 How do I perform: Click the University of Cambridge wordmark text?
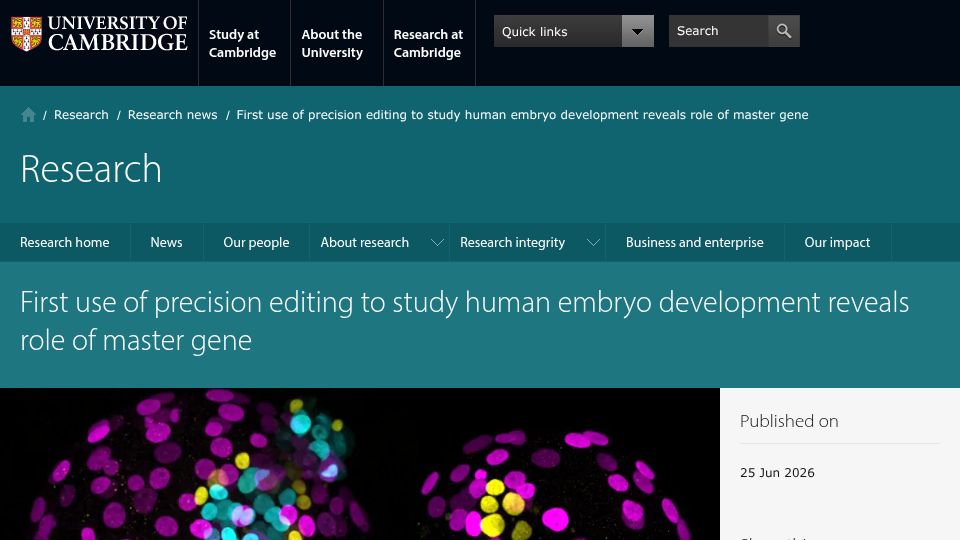pos(118,33)
